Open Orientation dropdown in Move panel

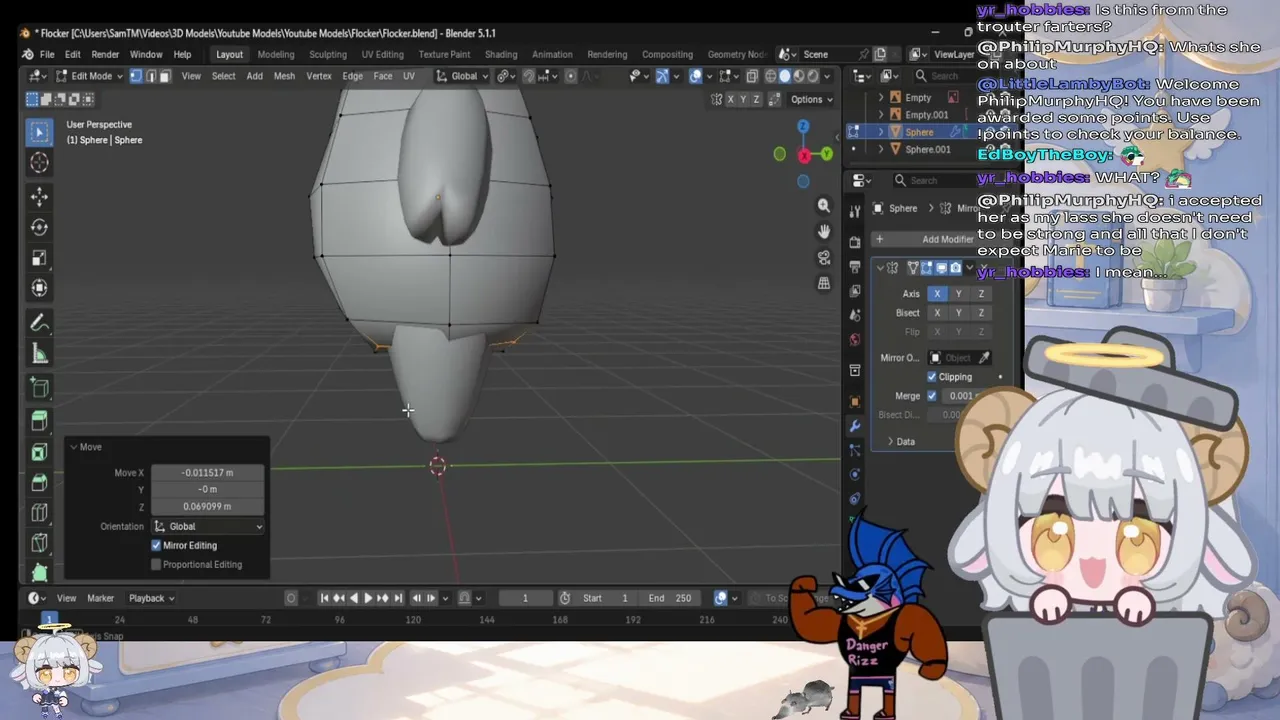click(208, 527)
